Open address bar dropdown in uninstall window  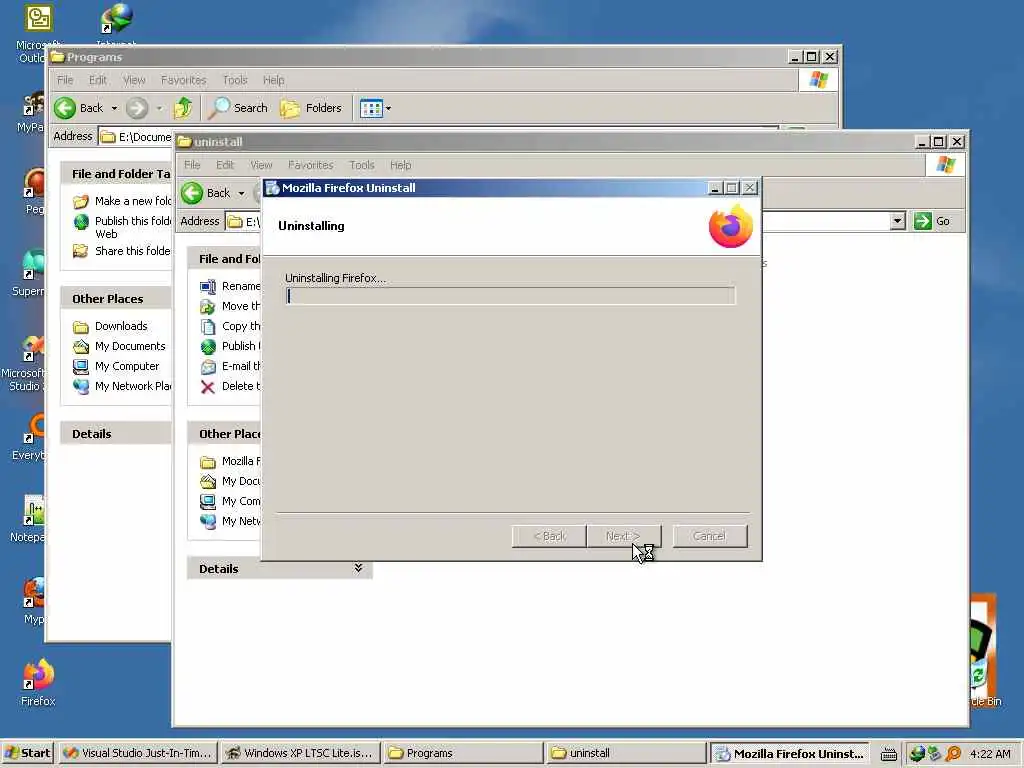click(x=898, y=221)
